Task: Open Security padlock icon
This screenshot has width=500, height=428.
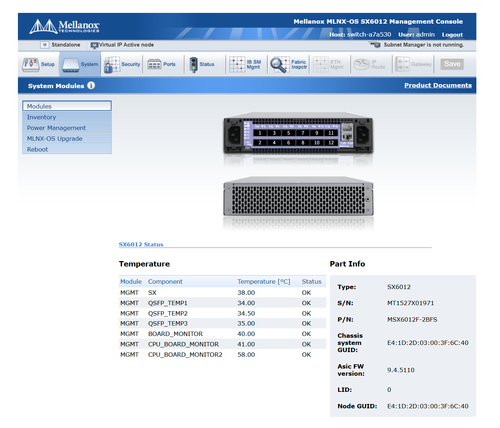Action: click(112, 65)
